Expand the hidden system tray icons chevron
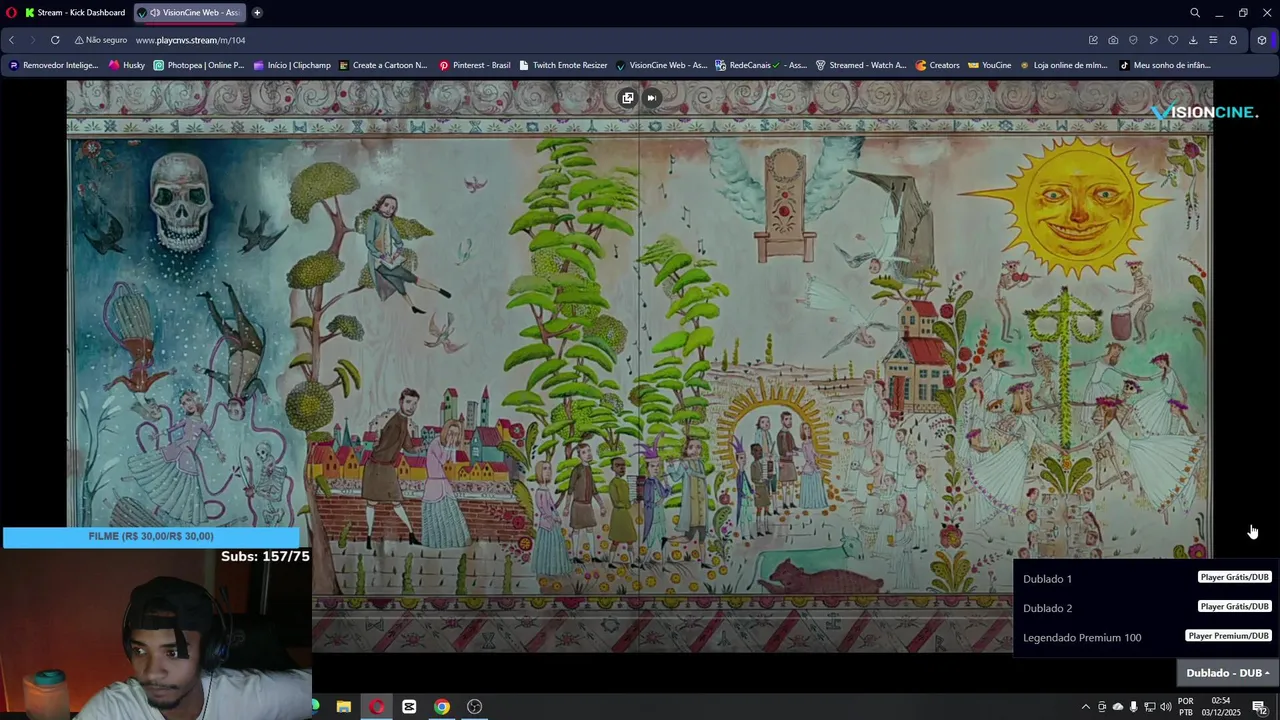 point(1085,707)
